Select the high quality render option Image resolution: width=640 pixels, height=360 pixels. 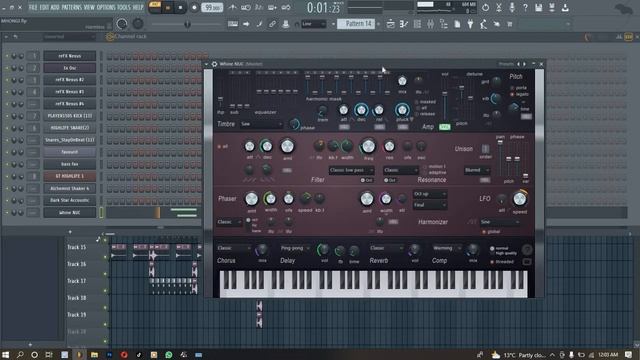(x=503, y=253)
